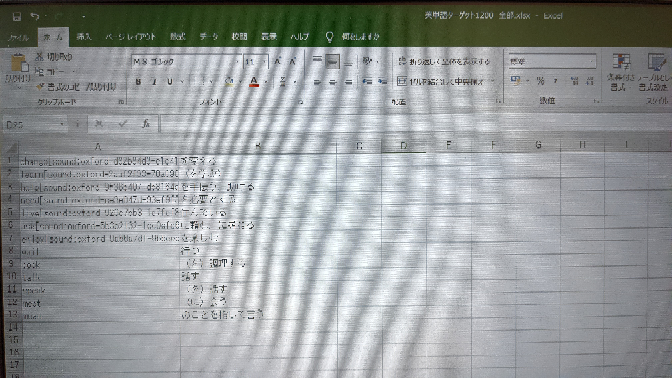
Task: Click the Undo arrow in the quick access toolbar
Action: 34,16
